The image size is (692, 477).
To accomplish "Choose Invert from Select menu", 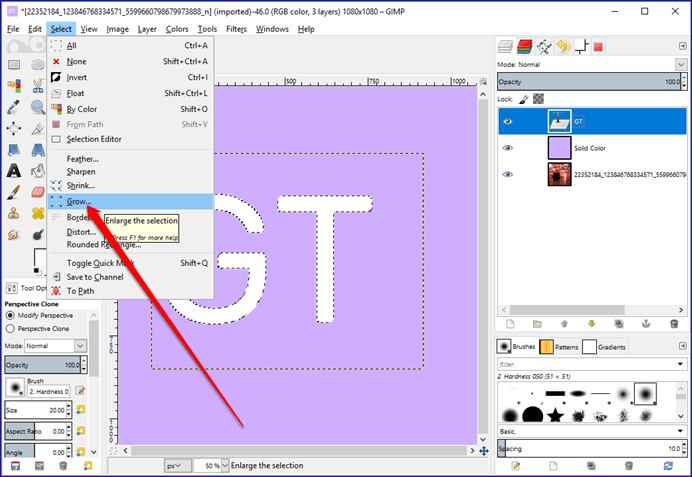I will [130, 77].
